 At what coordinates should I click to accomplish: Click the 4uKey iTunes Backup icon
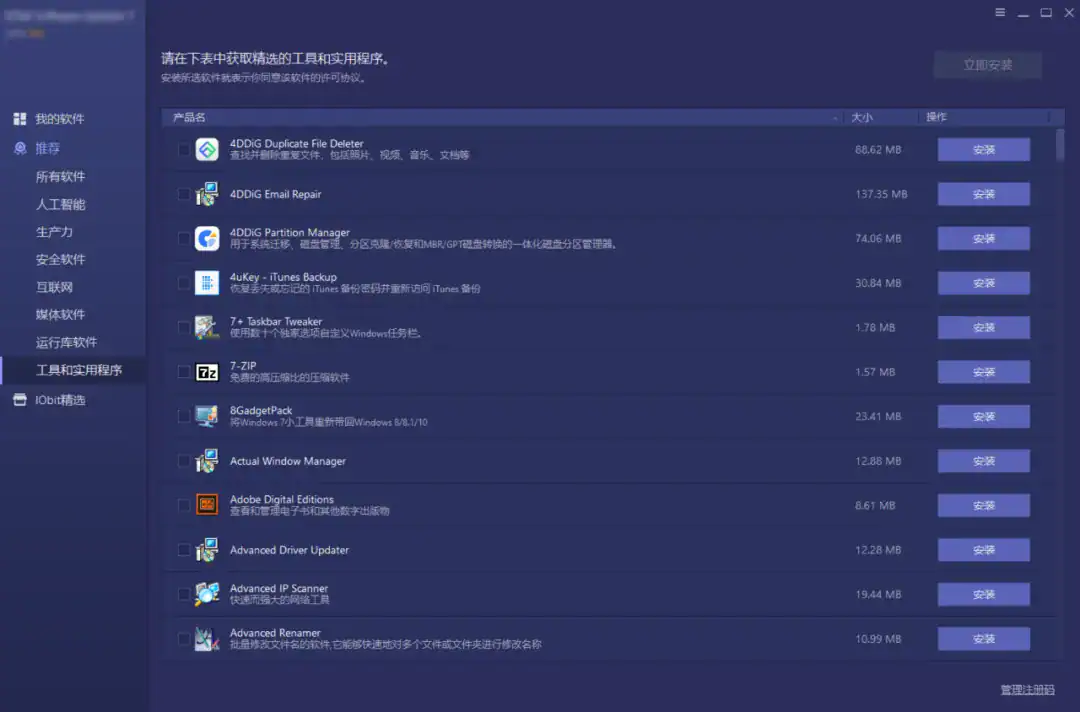pyautogui.click(x=207, y=283)
